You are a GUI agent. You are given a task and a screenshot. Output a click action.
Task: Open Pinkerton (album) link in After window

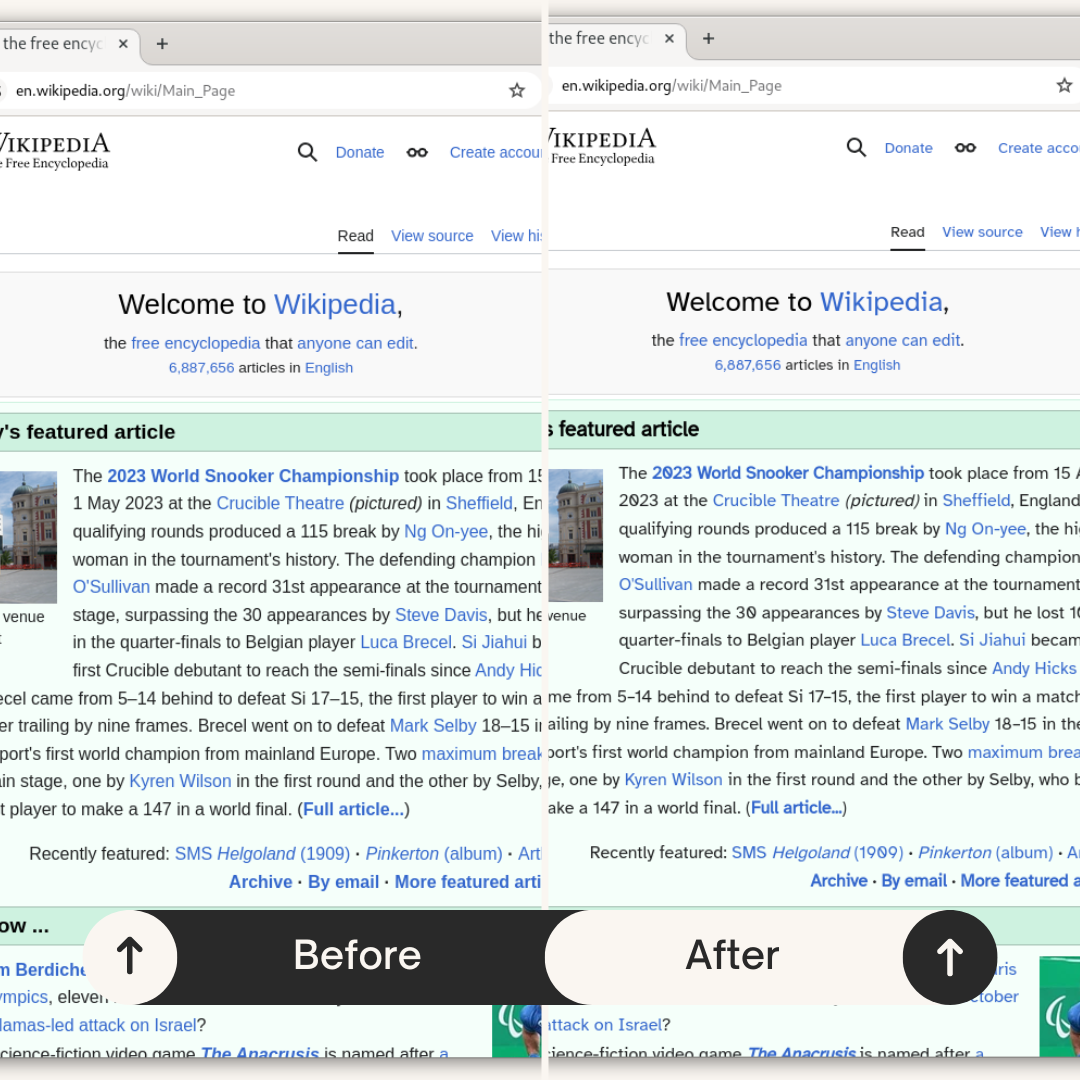point(986,853)
